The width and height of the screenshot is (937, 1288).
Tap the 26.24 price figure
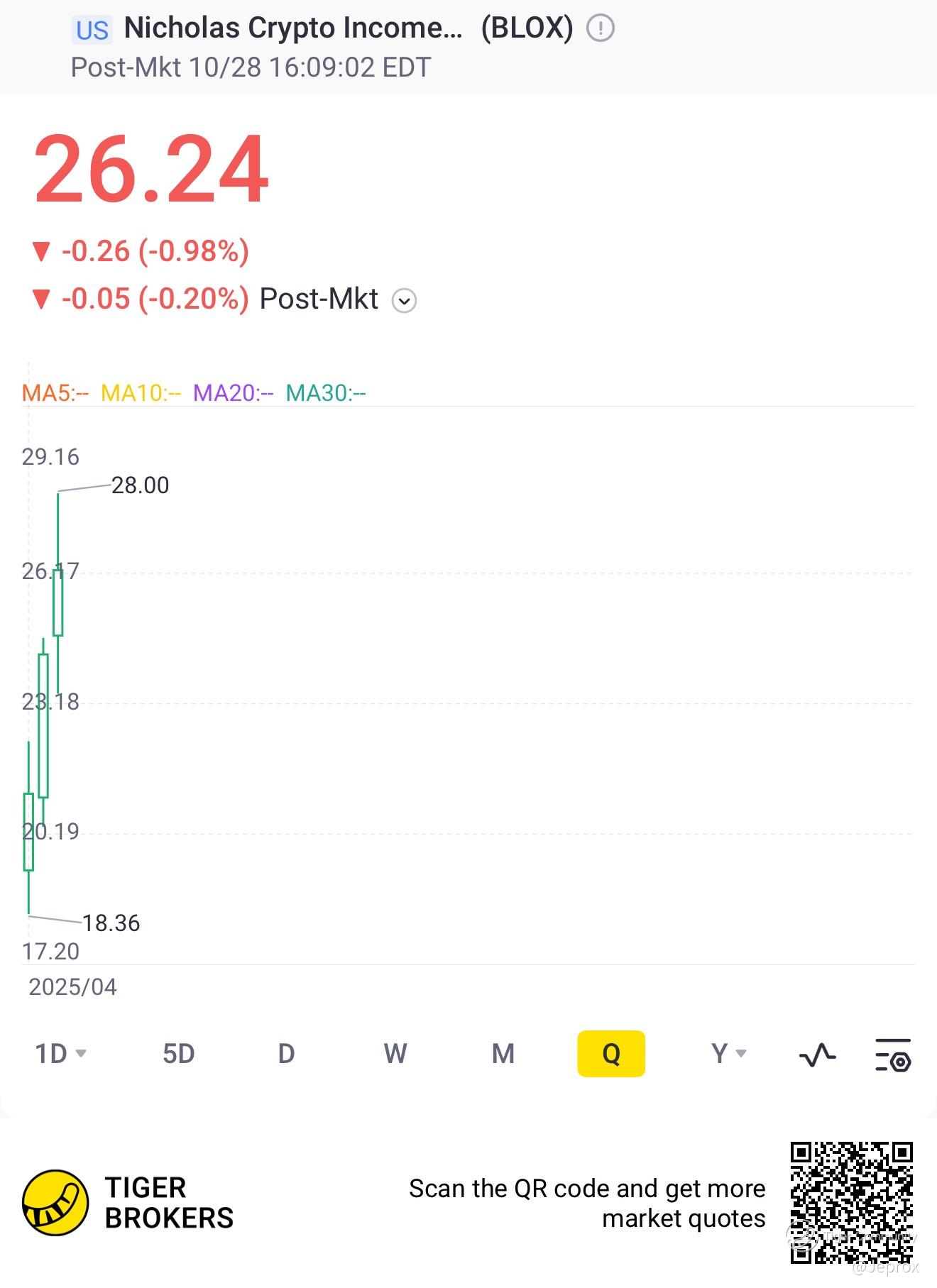[x=151, y=170]
